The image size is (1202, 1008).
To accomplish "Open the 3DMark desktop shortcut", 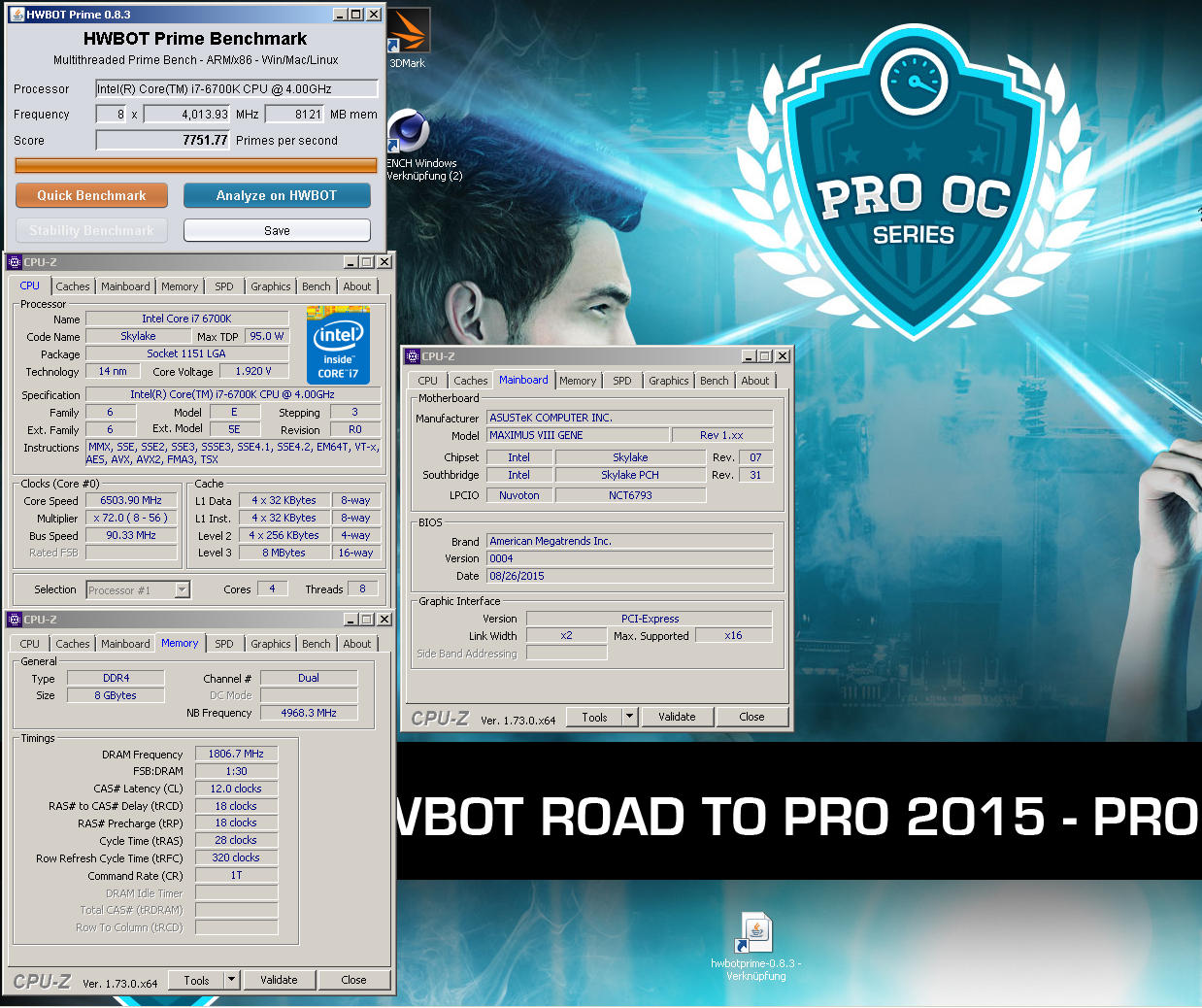I will tap(408, 37).
